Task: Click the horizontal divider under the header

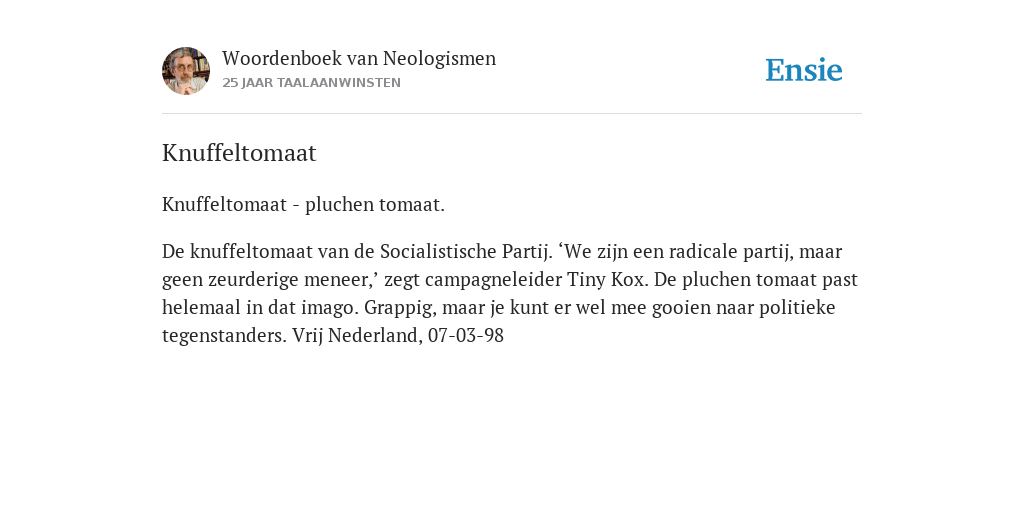Action: click(512, 114)
